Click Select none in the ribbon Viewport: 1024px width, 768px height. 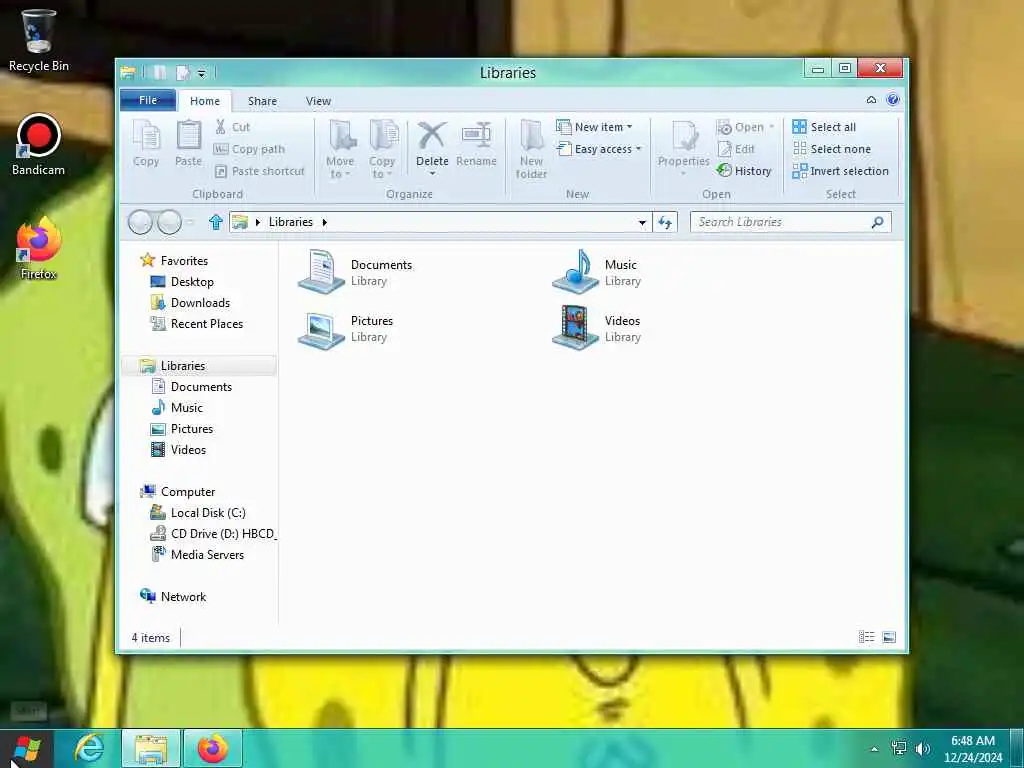(831, 149)
